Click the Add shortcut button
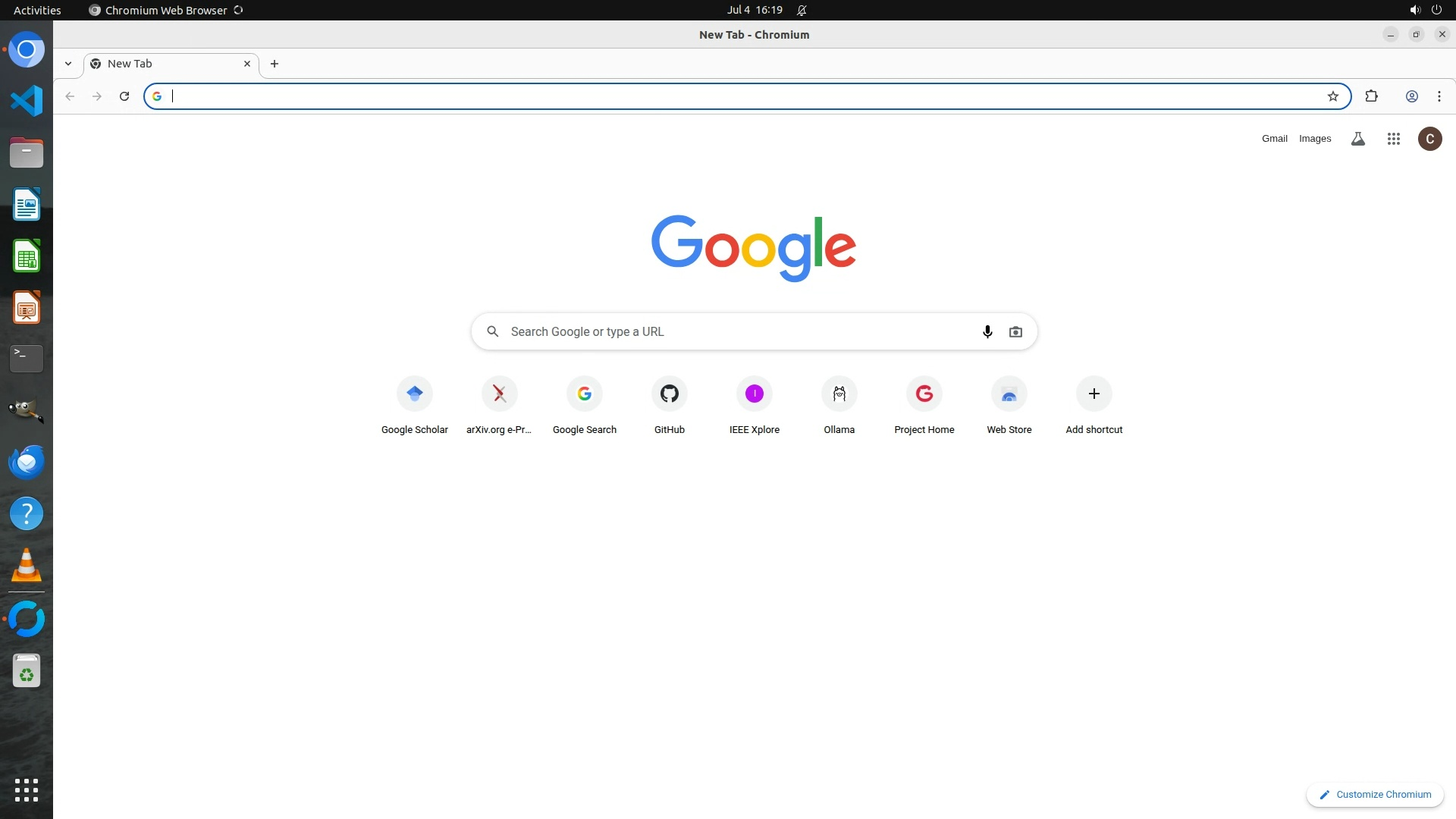 pyautogui.click(x=1094, y=394)
